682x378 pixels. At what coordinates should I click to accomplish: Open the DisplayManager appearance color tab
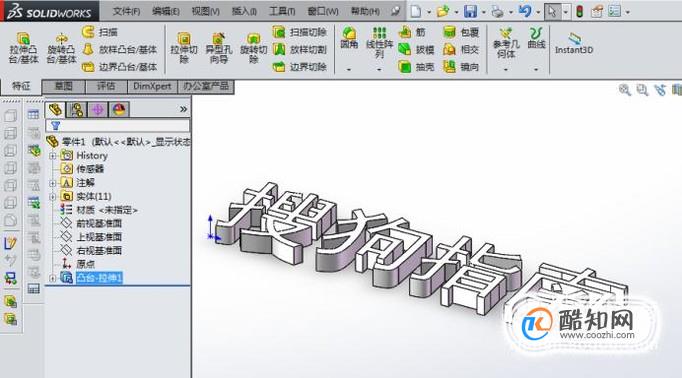click(x=119, y=110)
